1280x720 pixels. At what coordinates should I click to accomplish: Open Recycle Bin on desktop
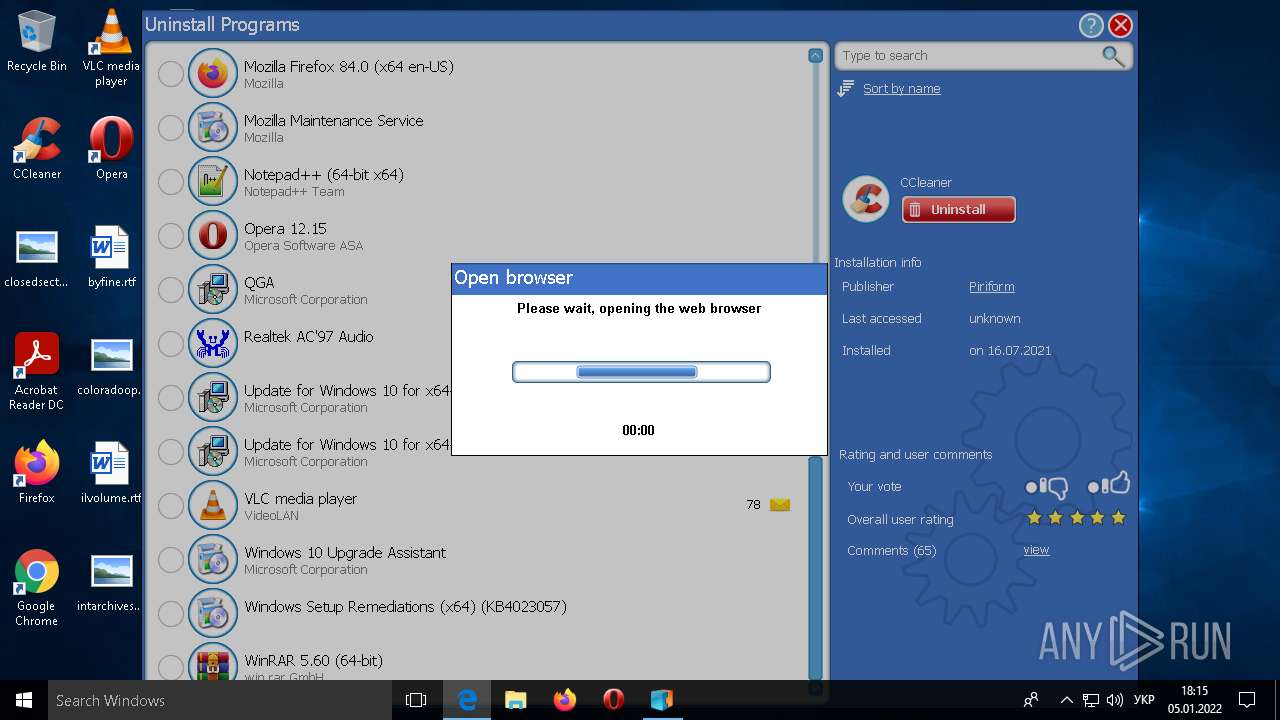(x=37, y=41)
